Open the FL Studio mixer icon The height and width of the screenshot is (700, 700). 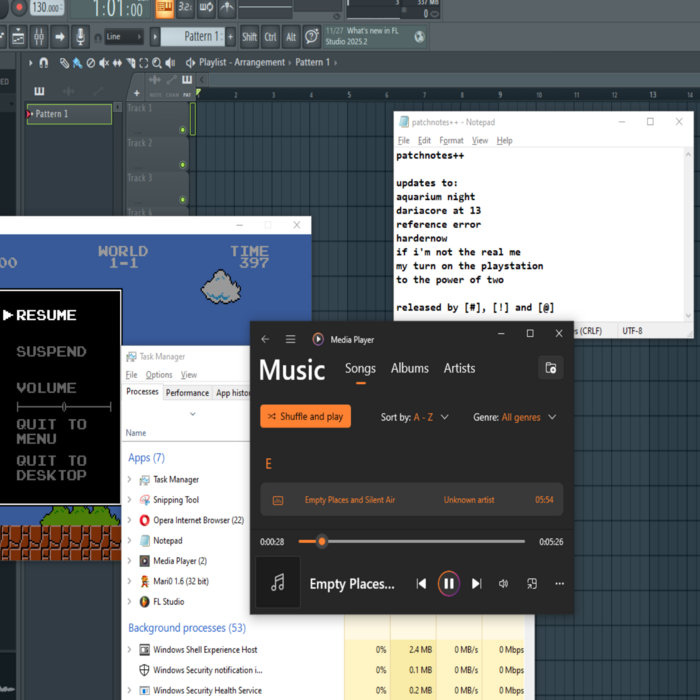coord(39,37)
